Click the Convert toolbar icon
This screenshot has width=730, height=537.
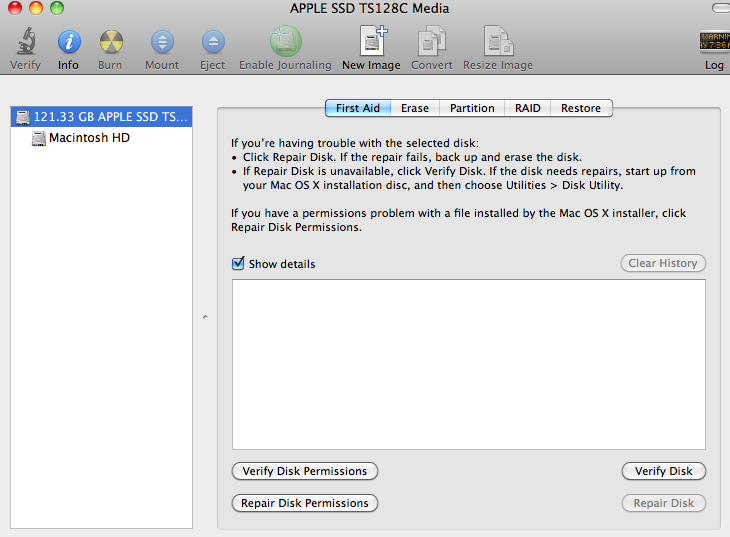point(432,41)
